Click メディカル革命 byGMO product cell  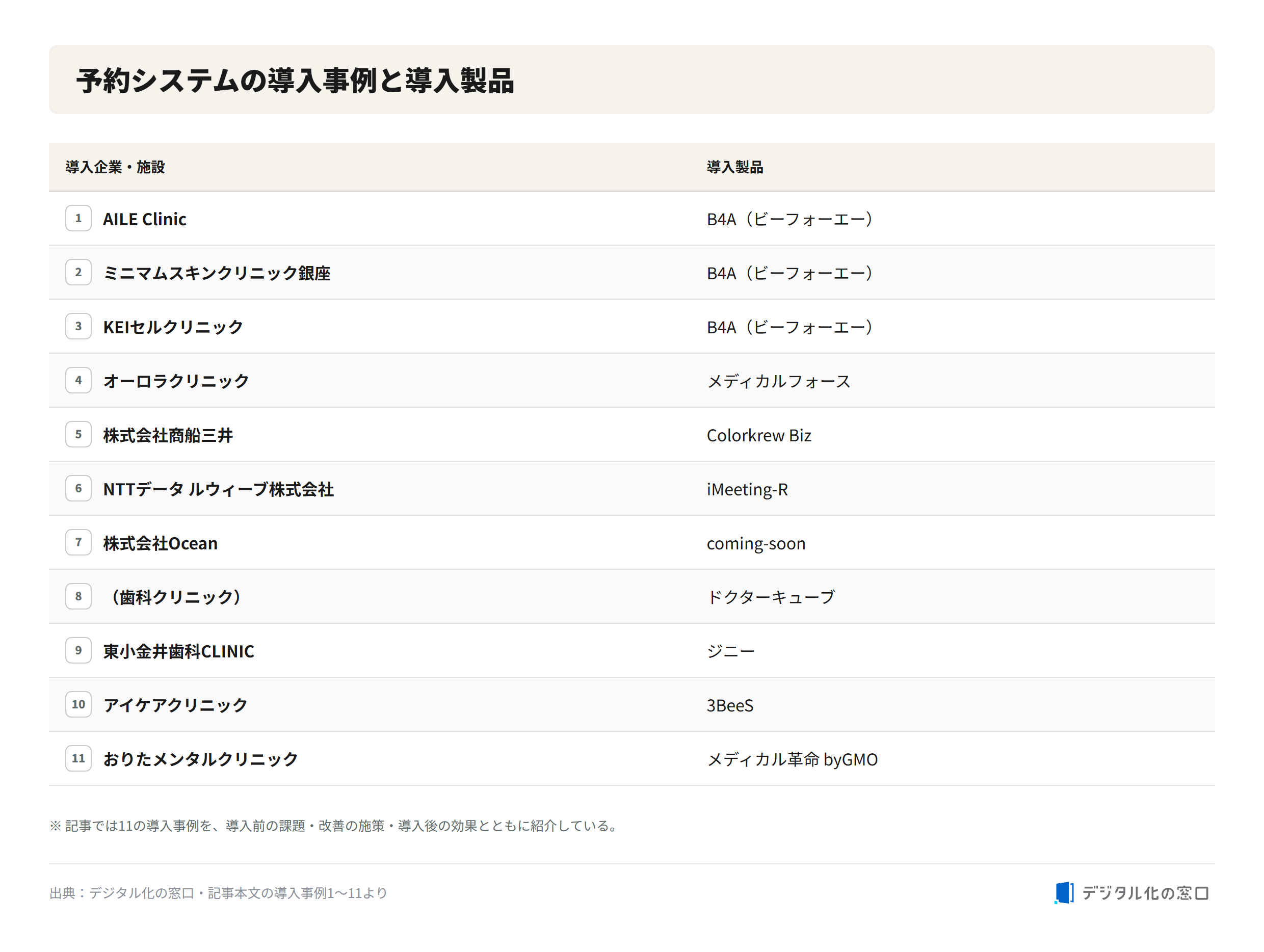(792, 759)
